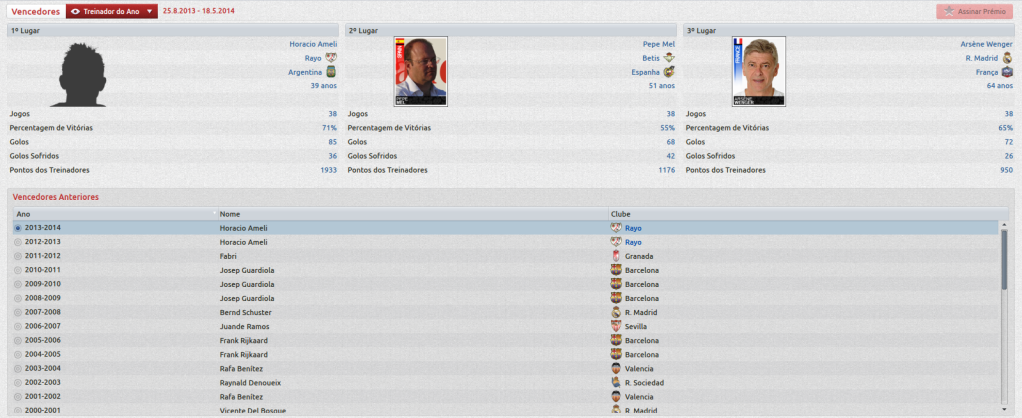
Task: Sort by the Clube column header
Action: [x=808, y=214]
